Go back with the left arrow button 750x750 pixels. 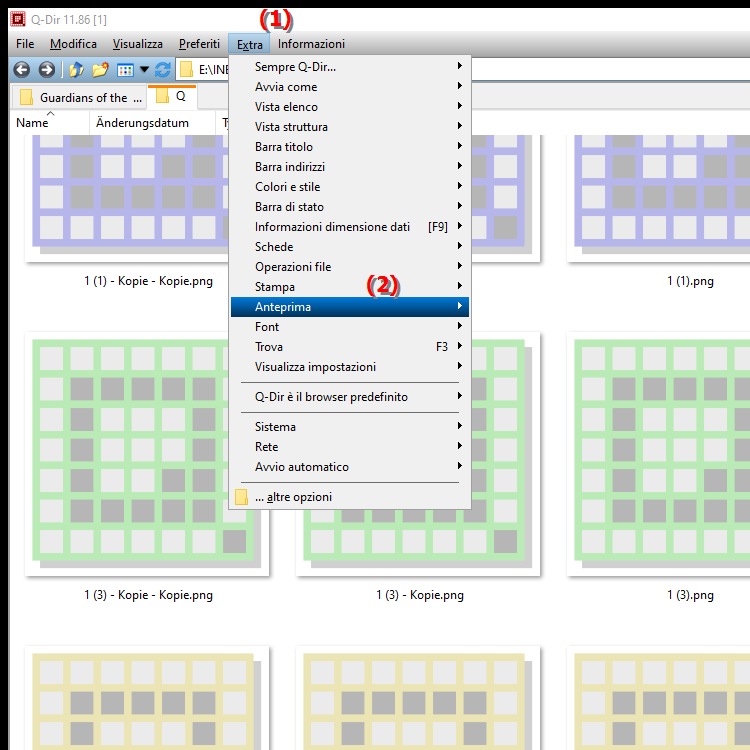click(22, 70)
